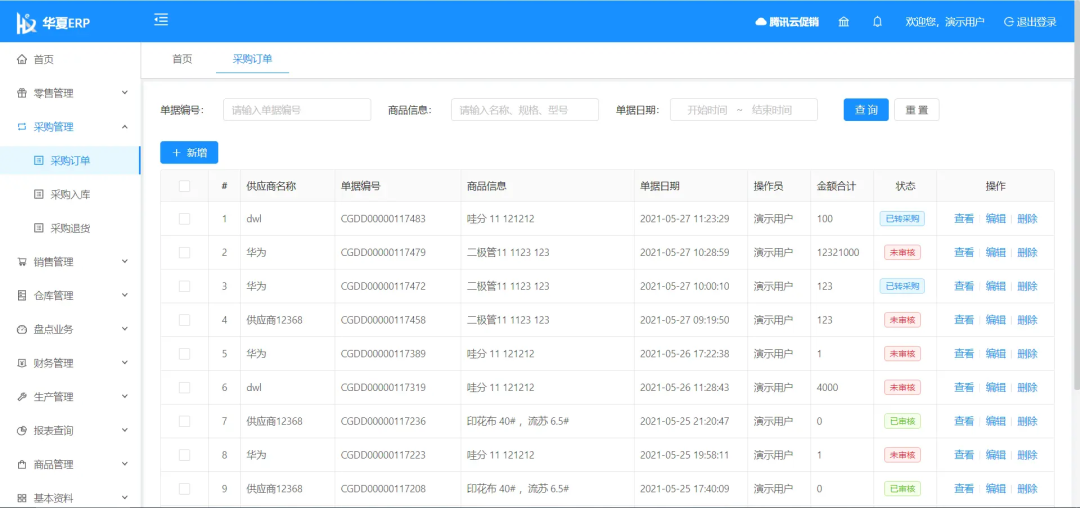Toggle the select-all checkbox in table header
This screenshot has height=508, width=1080.
[x=184, y=186]
